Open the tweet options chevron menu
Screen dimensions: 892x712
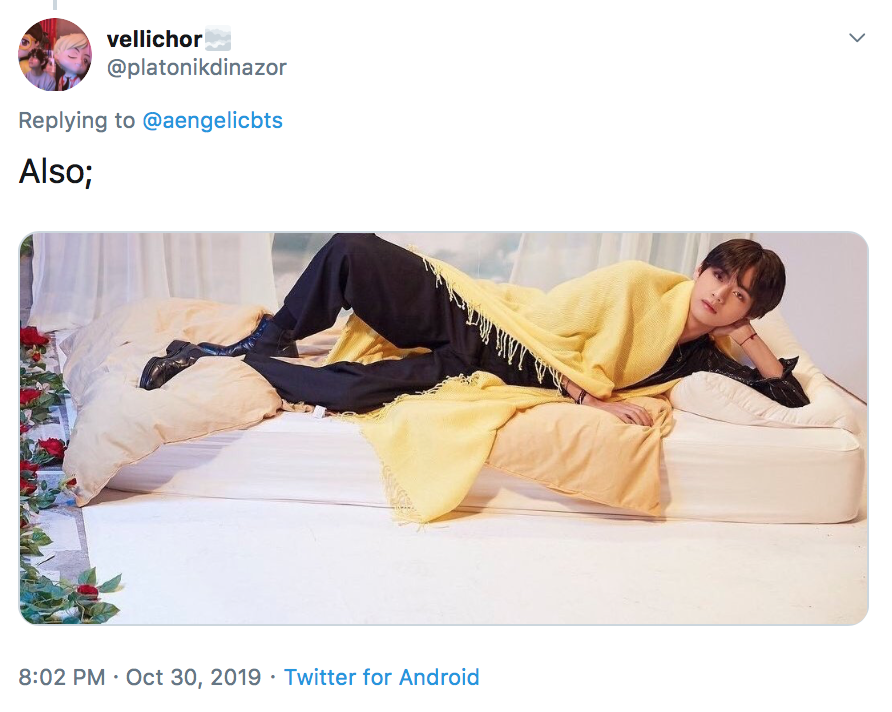857,38
